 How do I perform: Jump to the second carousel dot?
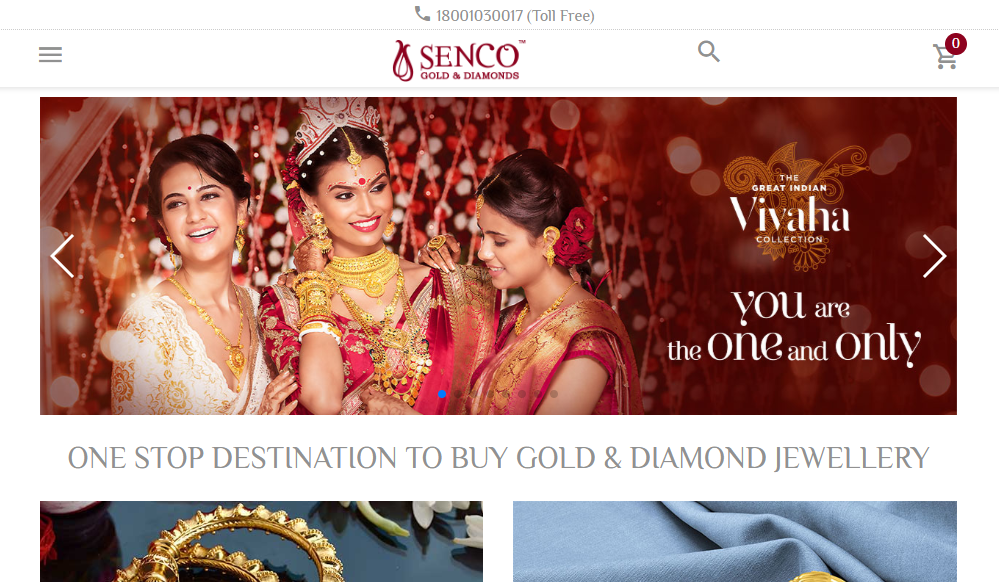(x=457, y=394)
